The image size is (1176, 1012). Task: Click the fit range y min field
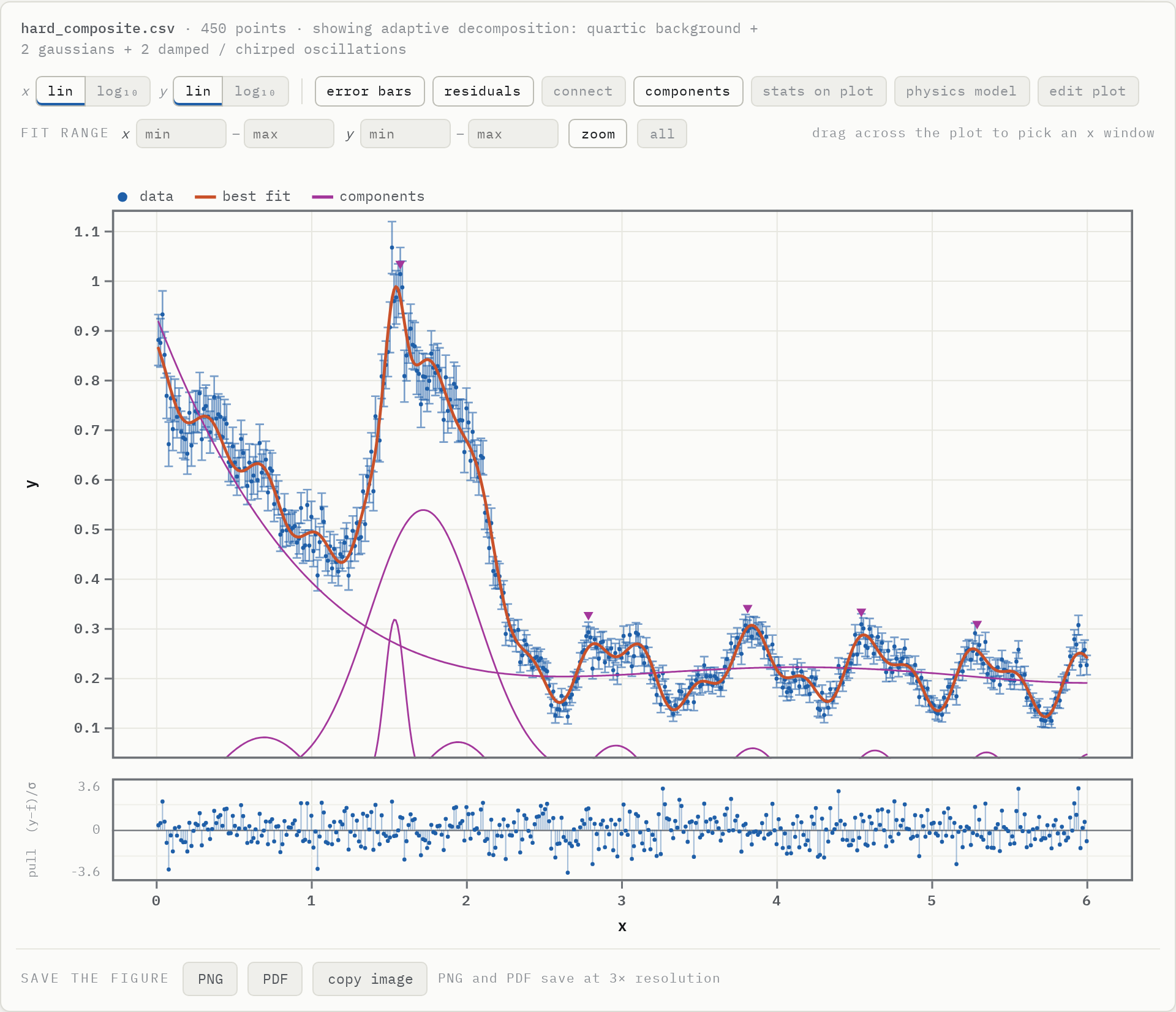[405, 134]
